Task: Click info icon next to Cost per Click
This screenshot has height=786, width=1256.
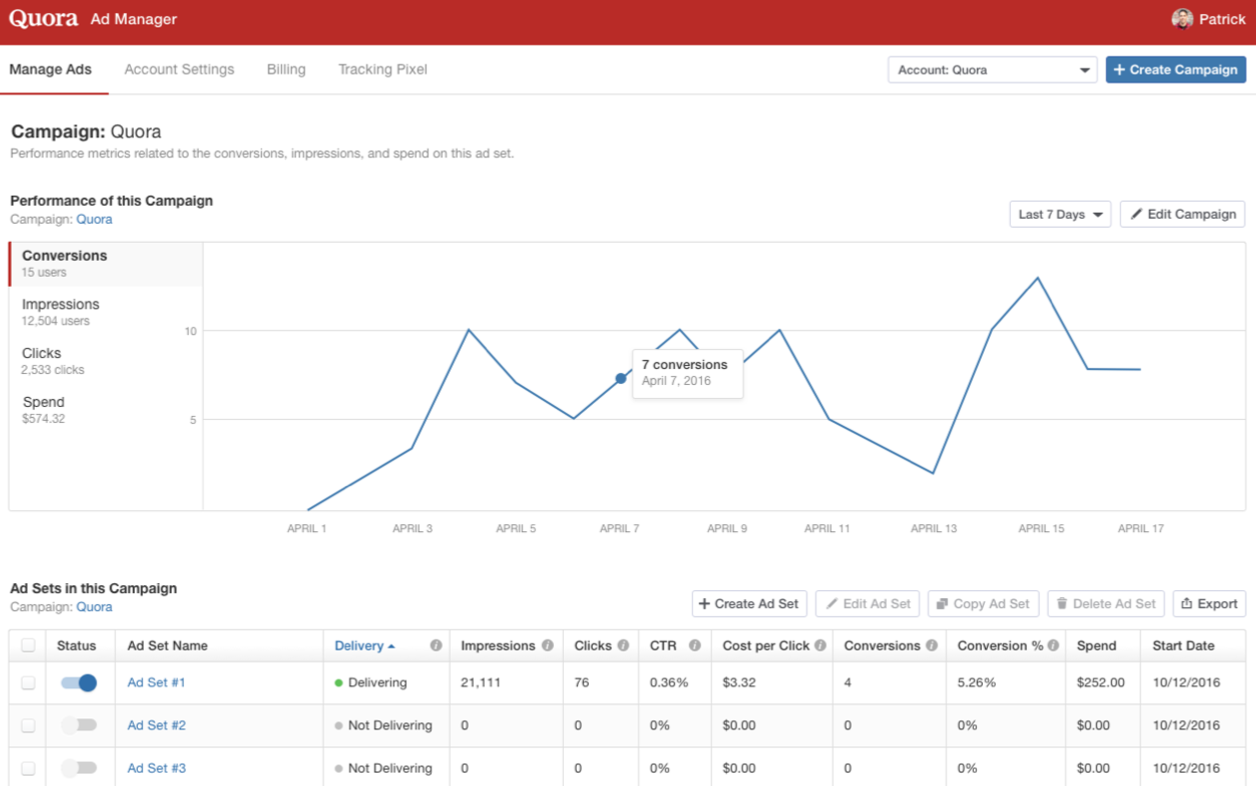Action: 820,646
